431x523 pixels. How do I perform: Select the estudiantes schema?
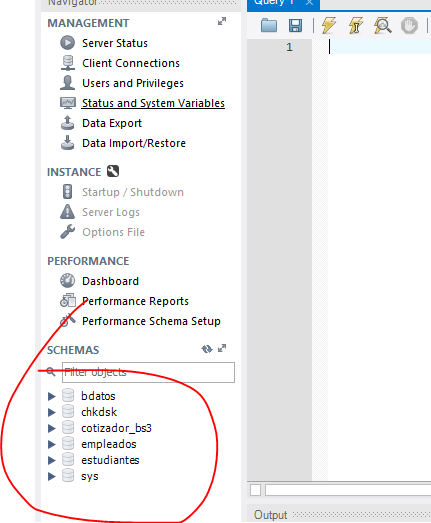[110, 460]
